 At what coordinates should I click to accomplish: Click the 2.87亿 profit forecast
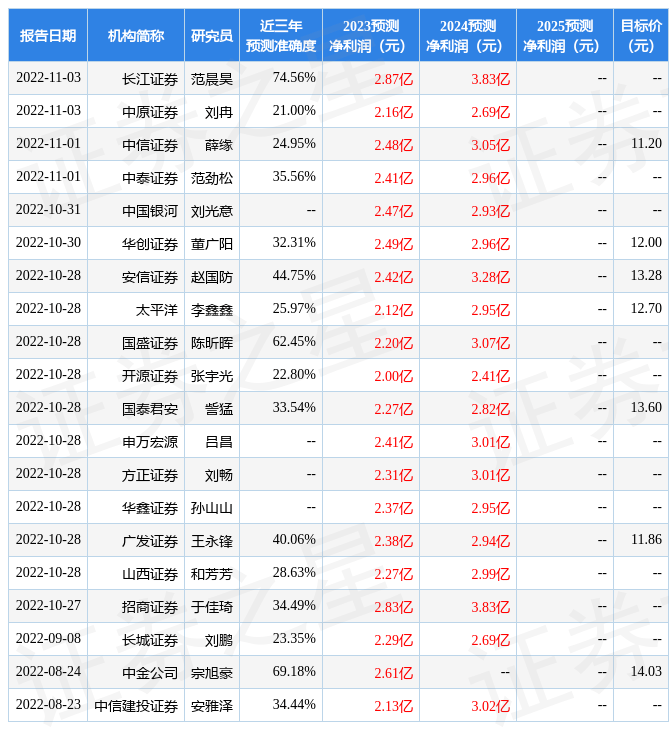[394, 79]
